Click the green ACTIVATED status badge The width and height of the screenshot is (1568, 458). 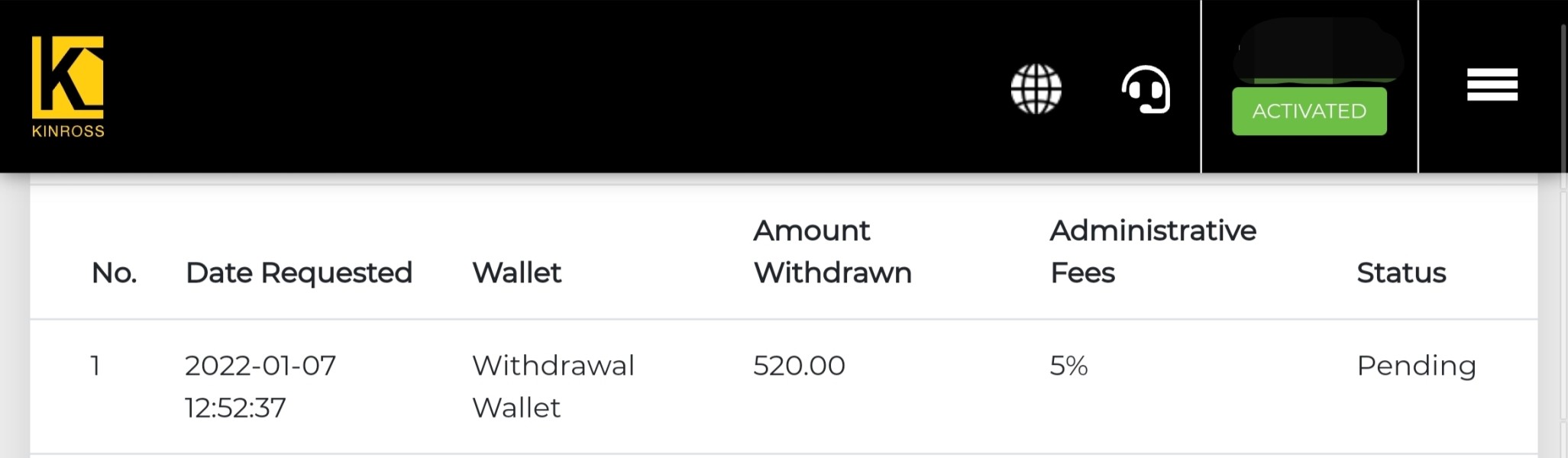(x=1309, y=111)
